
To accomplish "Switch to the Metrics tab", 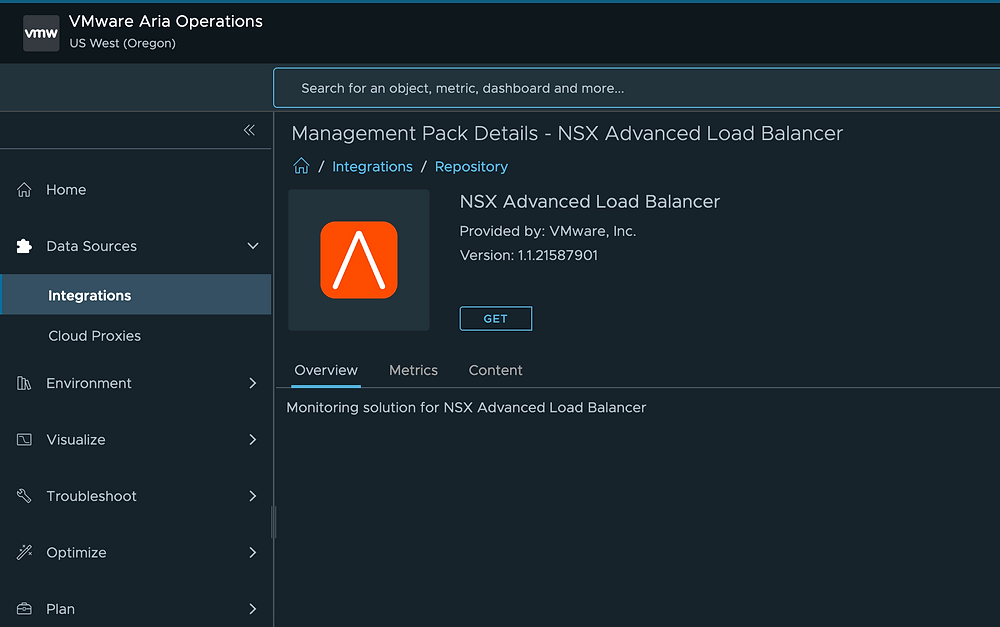I will (413, 370).
